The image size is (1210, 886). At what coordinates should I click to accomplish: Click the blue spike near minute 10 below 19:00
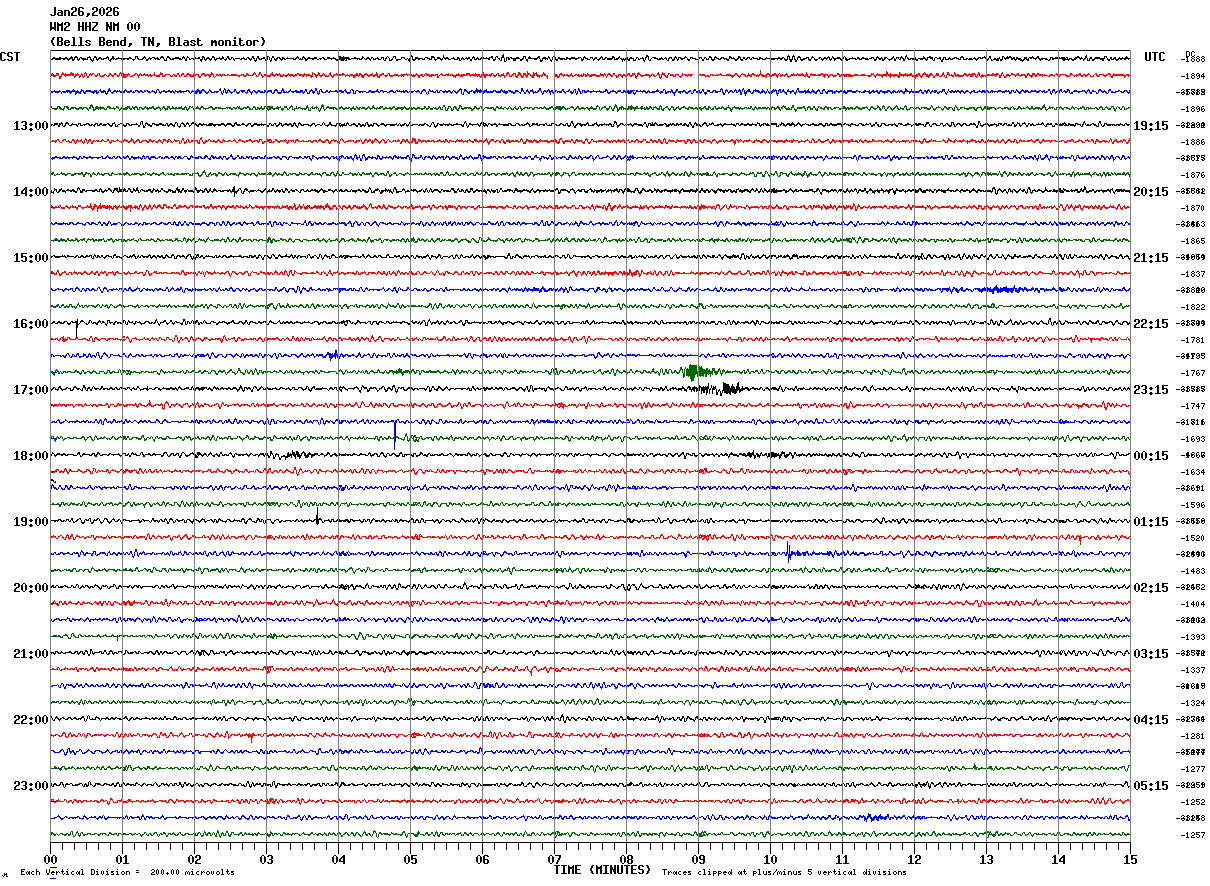(789, 552)
